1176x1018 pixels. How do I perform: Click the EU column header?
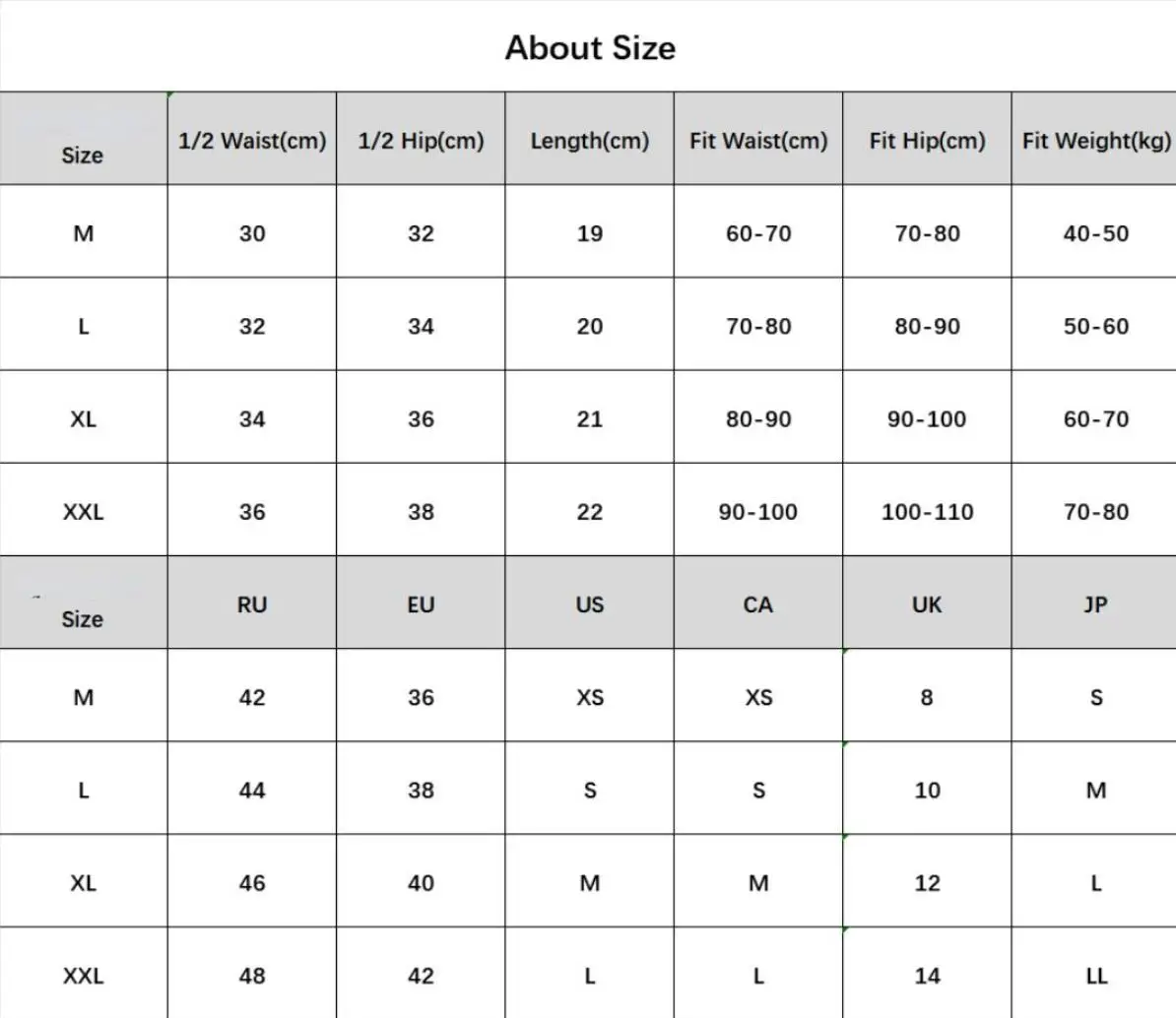coord(421,604)
